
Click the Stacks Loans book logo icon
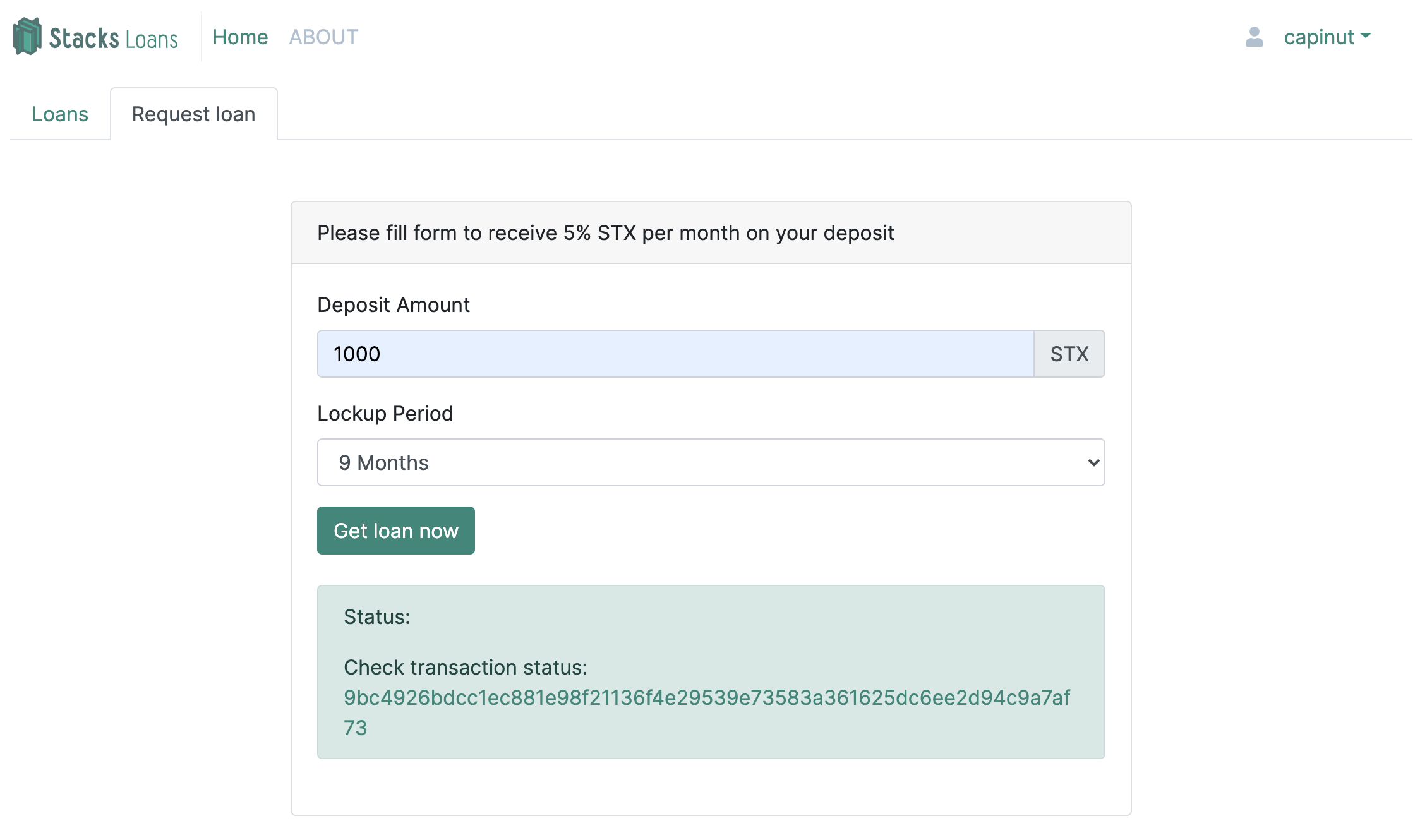27,37
